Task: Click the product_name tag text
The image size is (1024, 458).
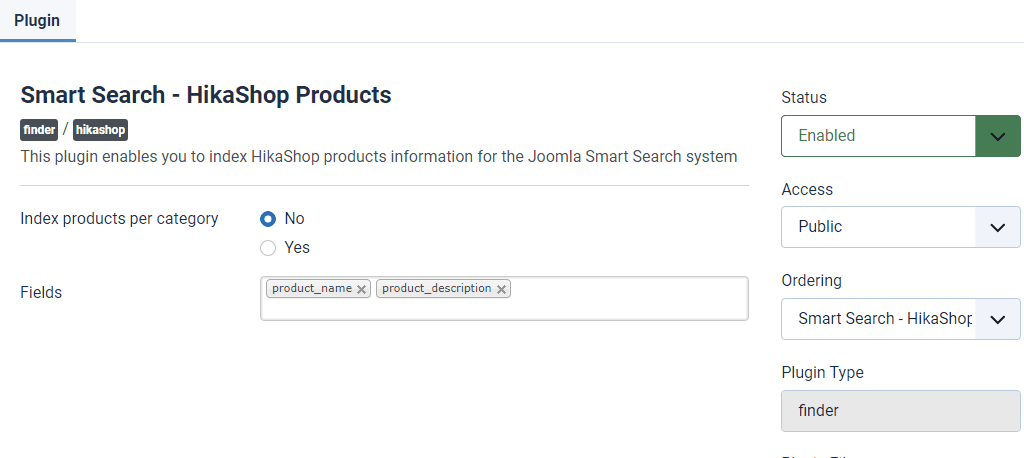Action: pyautogui.click(x=312, y=288)
